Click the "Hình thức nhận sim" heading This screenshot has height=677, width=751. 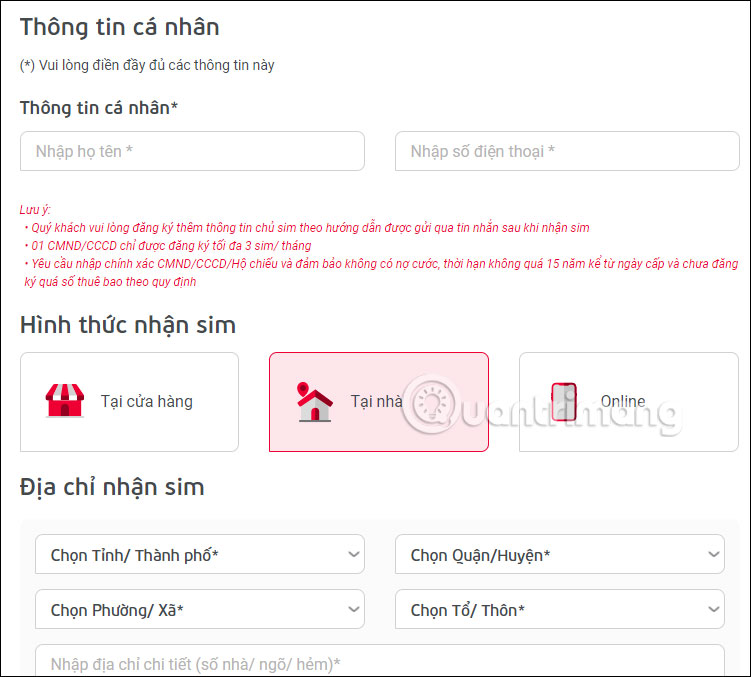pyautogui.click(x=128, y=325)
